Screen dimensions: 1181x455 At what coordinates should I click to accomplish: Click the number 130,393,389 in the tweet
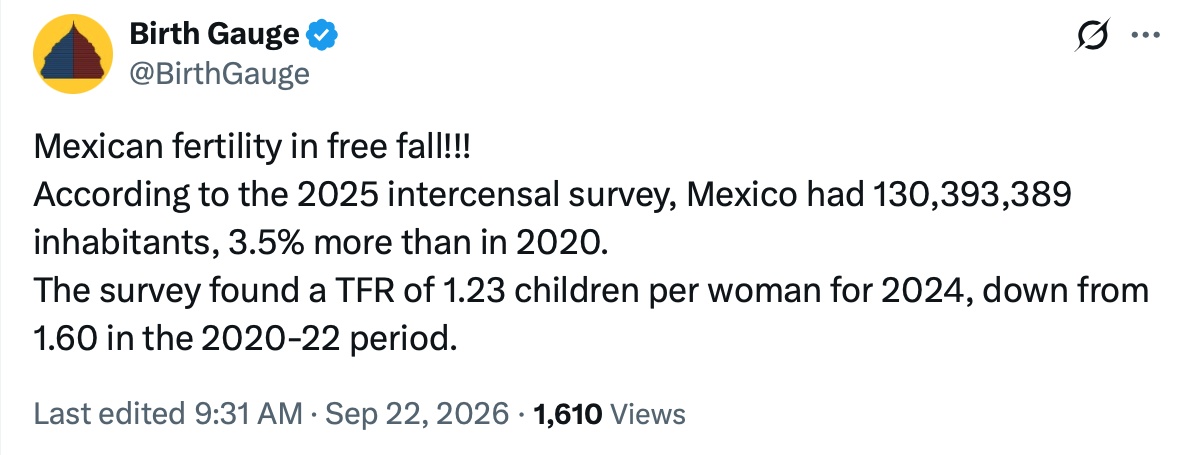point(971,196)
